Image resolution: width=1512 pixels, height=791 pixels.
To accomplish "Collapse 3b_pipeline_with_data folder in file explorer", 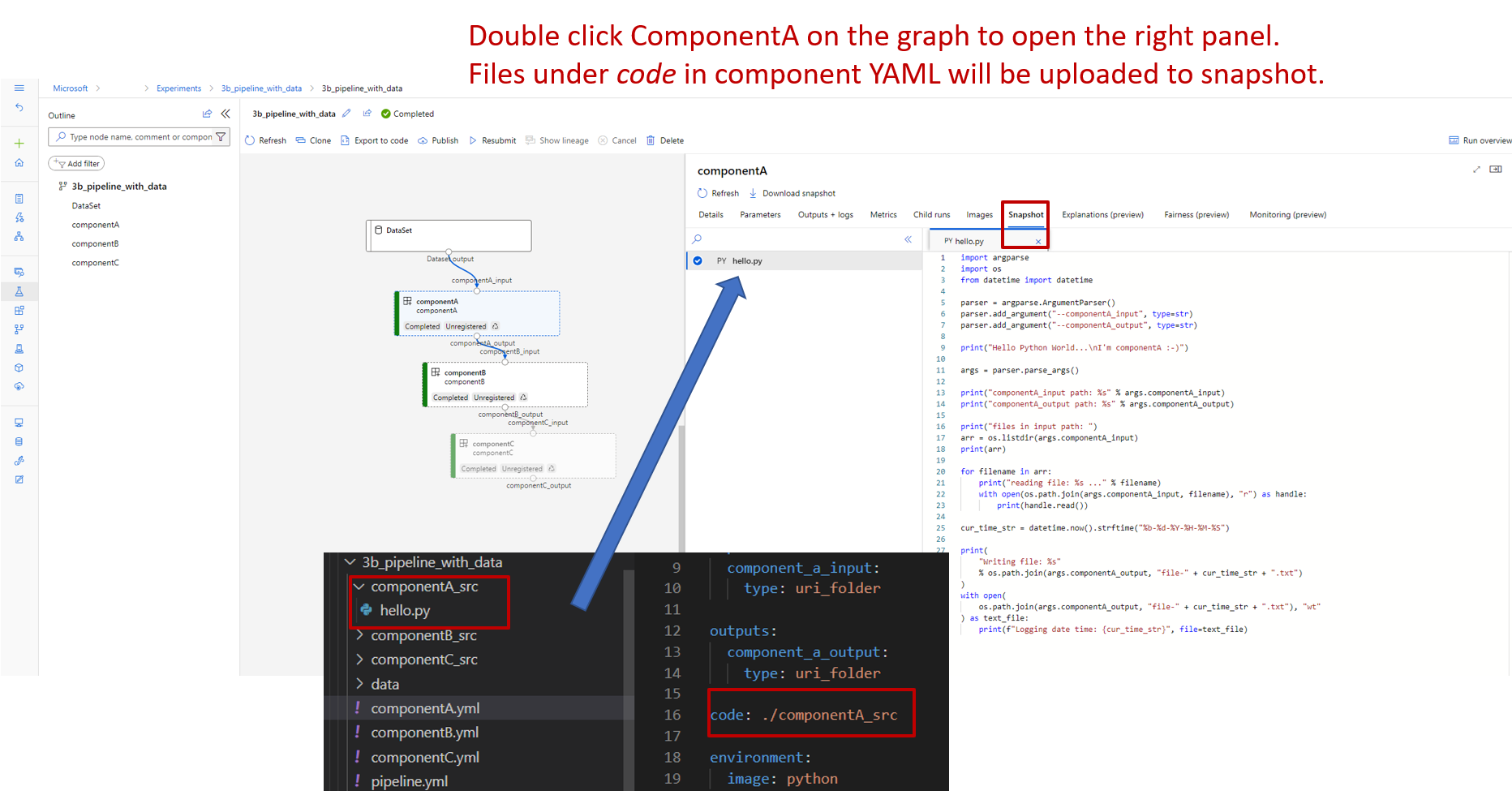I will (350, 562).
